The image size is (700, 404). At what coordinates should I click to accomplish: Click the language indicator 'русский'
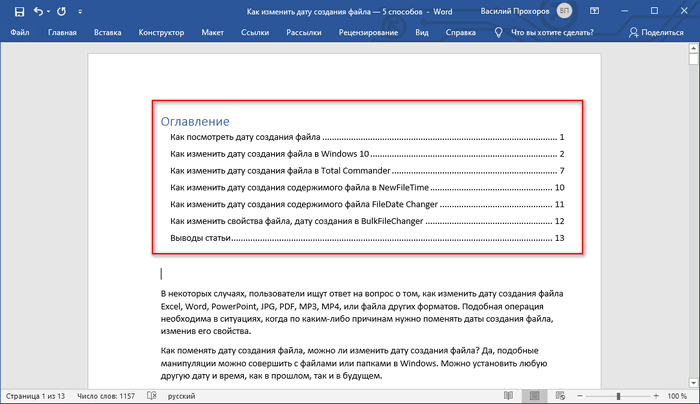coord(181,396)
